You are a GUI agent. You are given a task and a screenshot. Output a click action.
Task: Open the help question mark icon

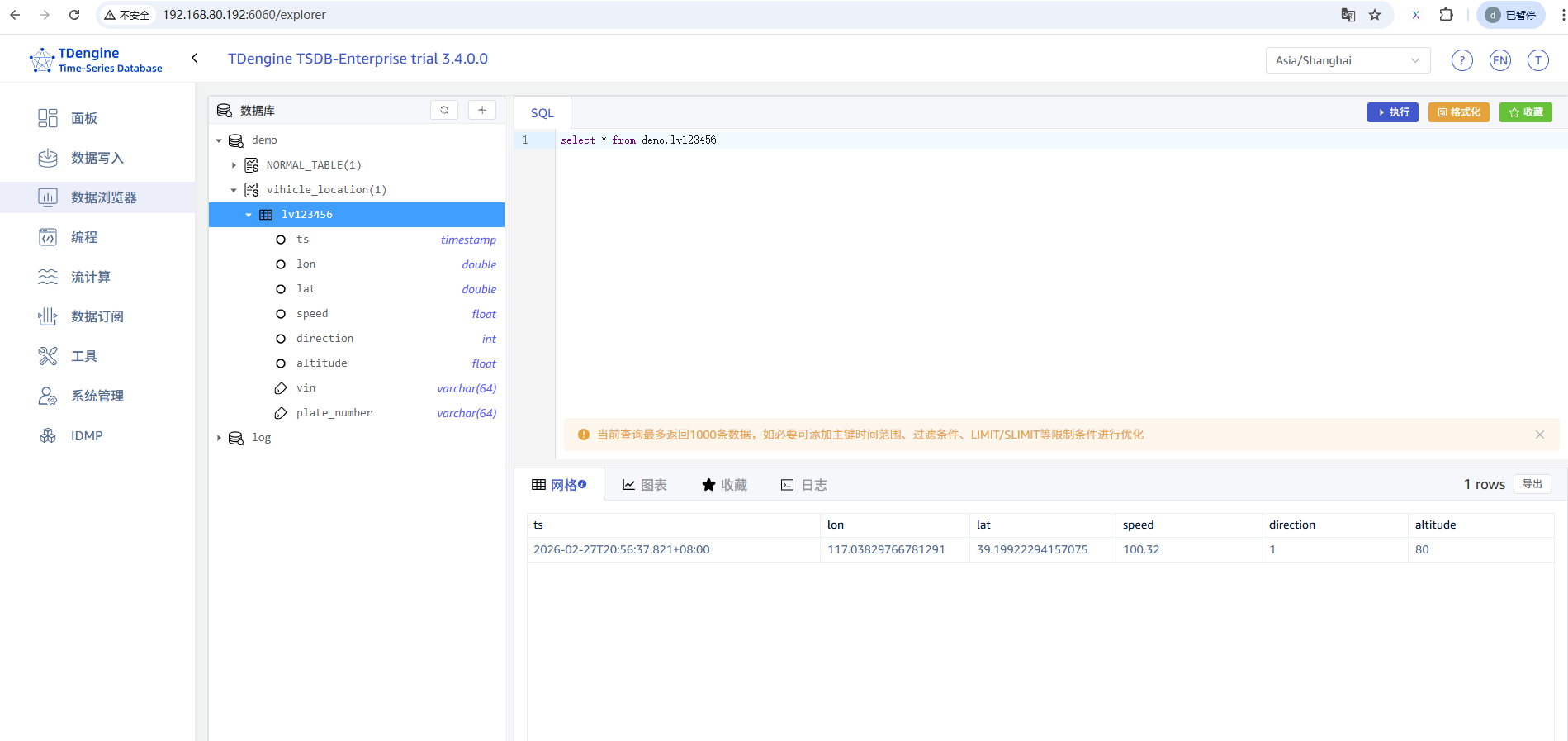click(1461, 60)
